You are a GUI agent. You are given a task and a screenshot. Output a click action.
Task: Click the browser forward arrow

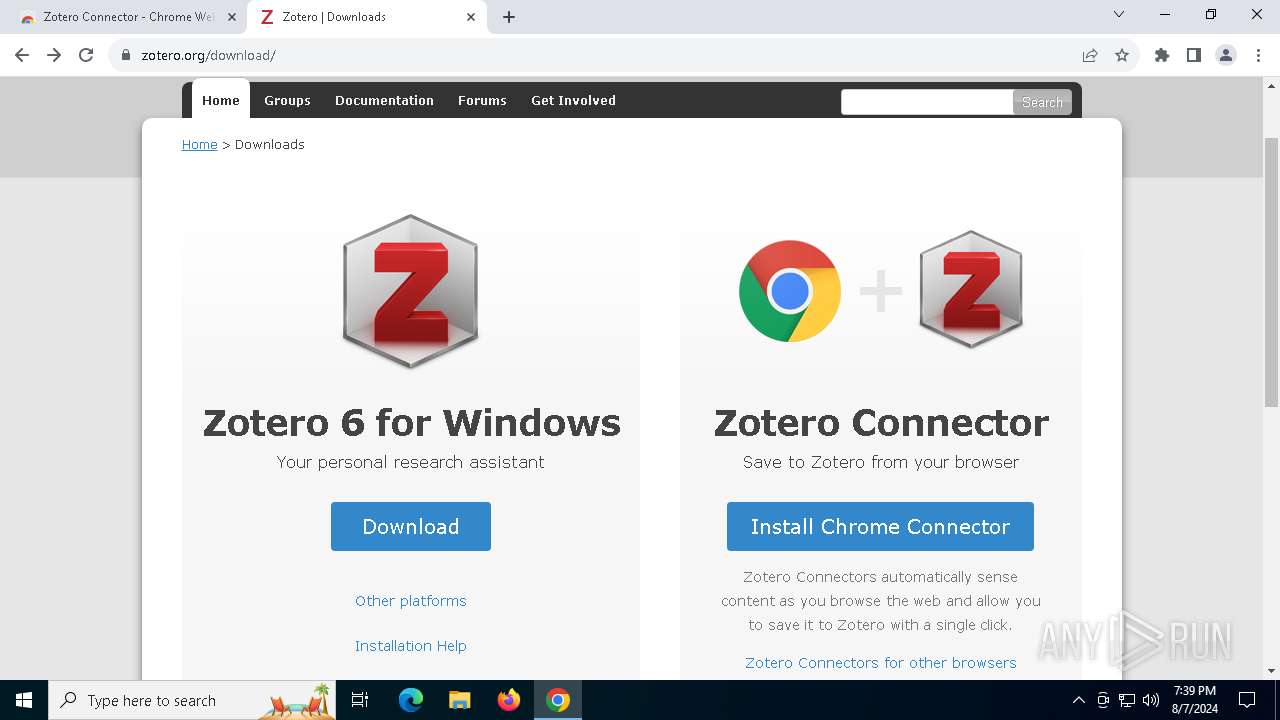[x=54, y=55]
